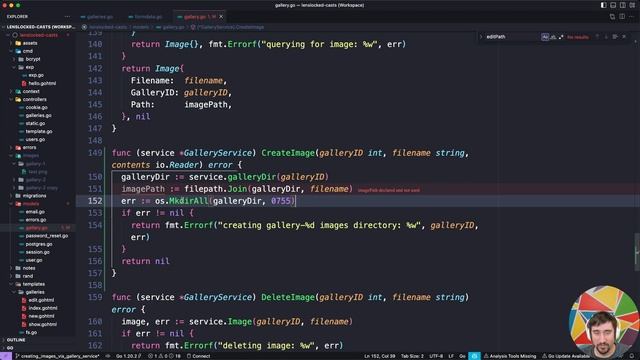The height and width of the screenshot is (360, 640).
Task: Click Connect in the status bar
Action: click(x=198, y=356)
